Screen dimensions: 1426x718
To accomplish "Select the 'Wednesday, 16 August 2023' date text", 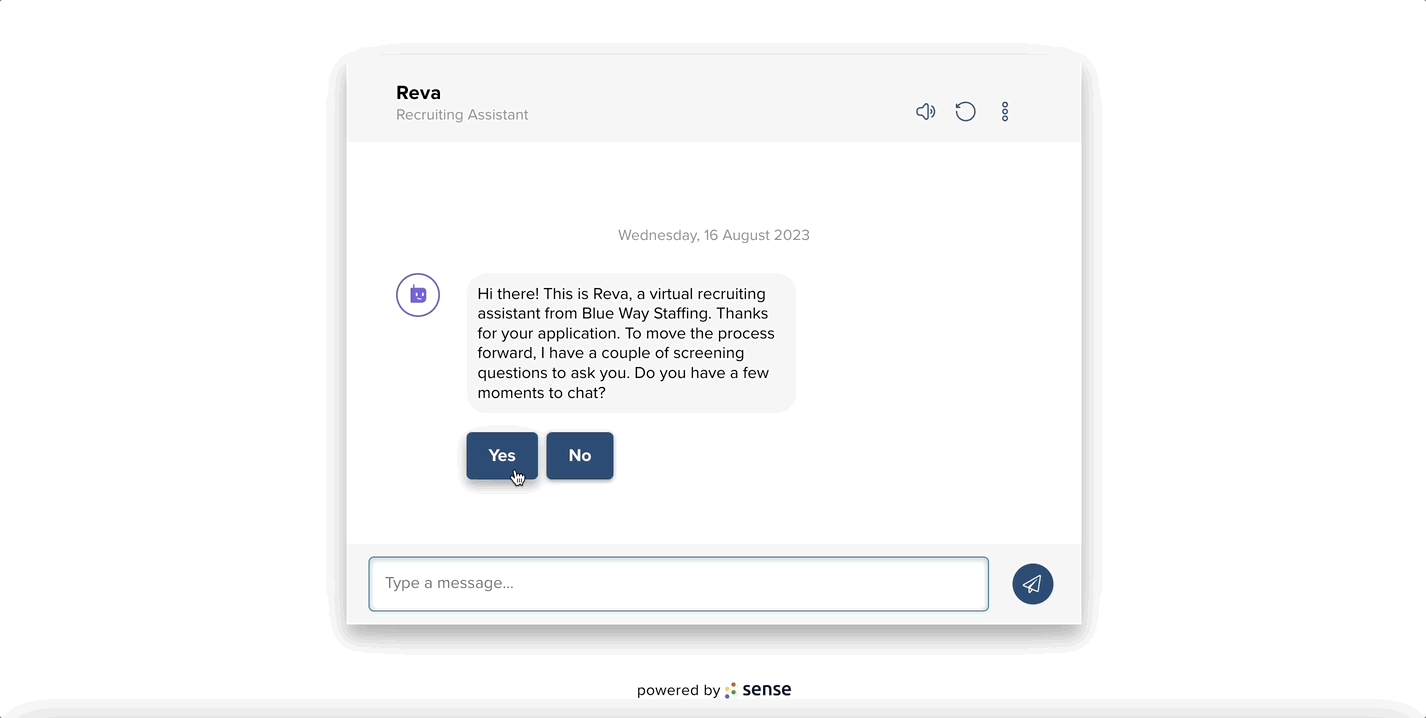I will click(714, 236).
